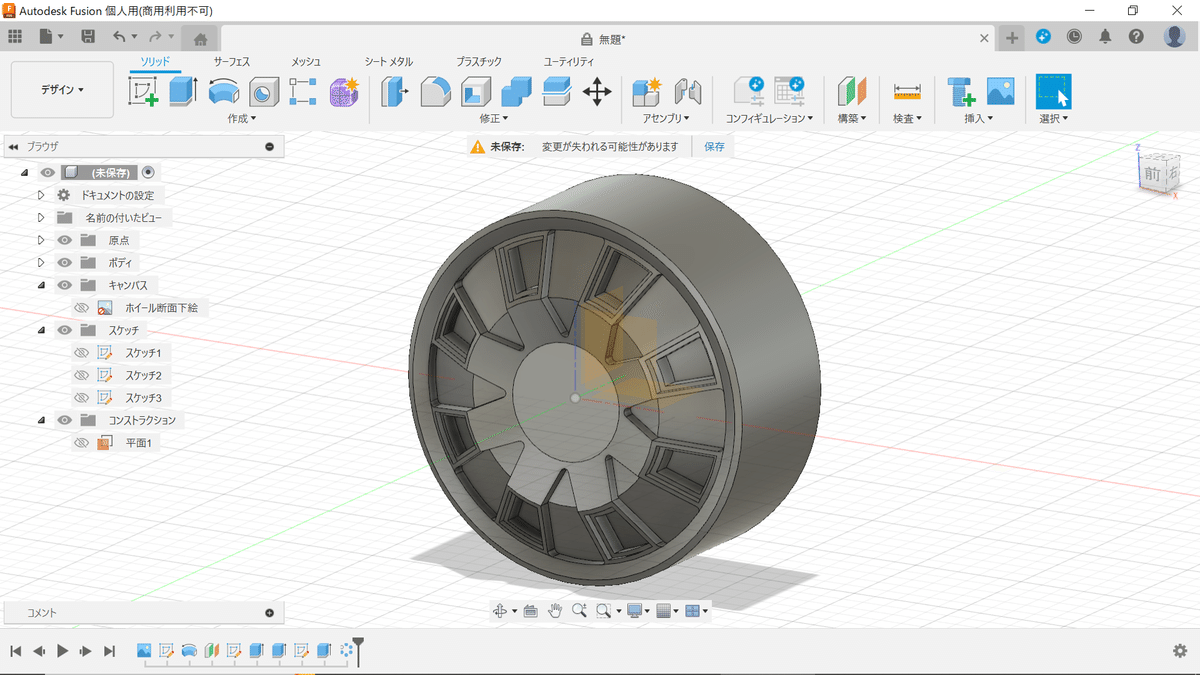Select the Insert Canvas image icon
The width and height of the screenshot is (1200, 675).
(1000, 92)
